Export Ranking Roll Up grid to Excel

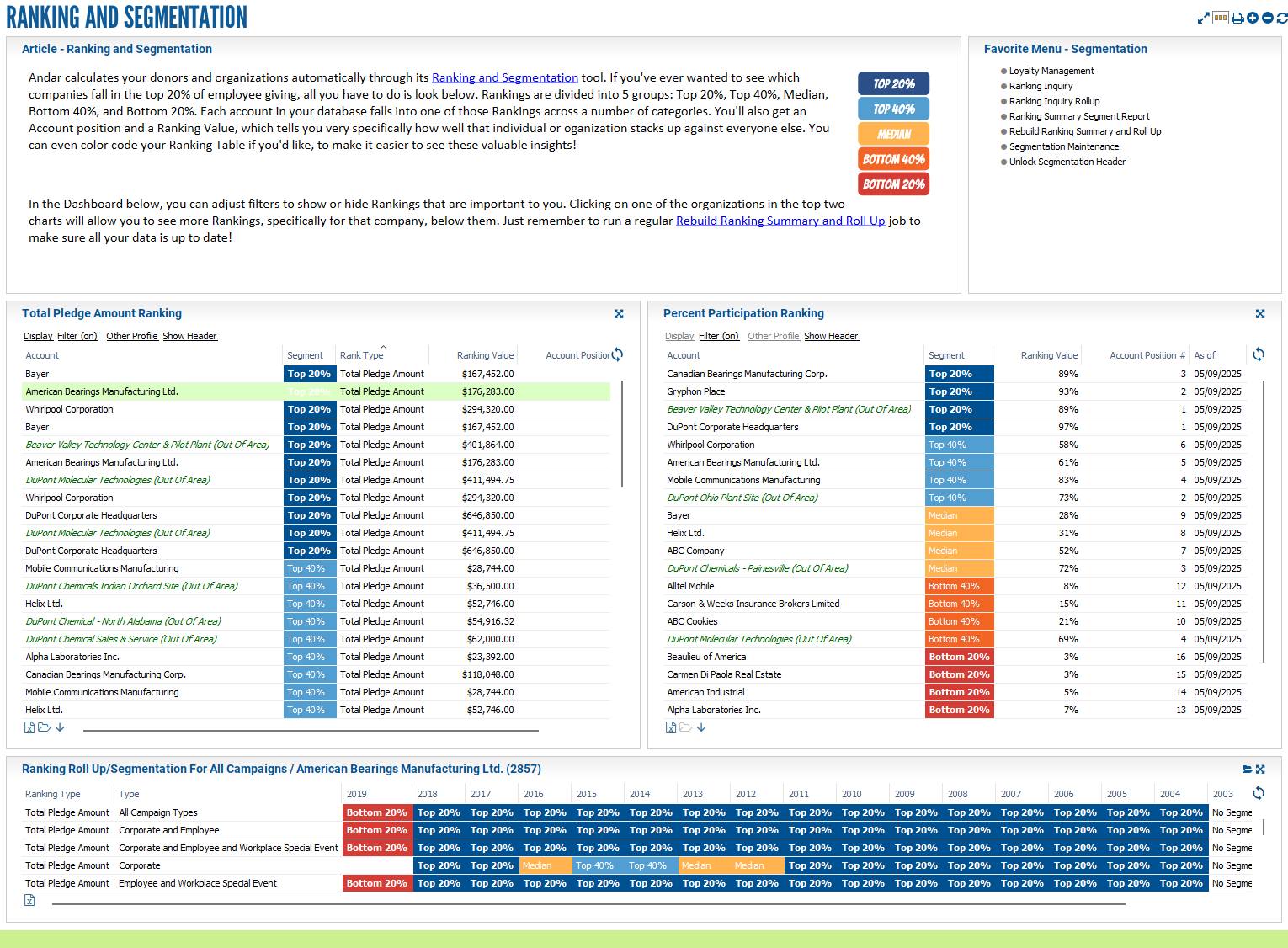(29, 900)
